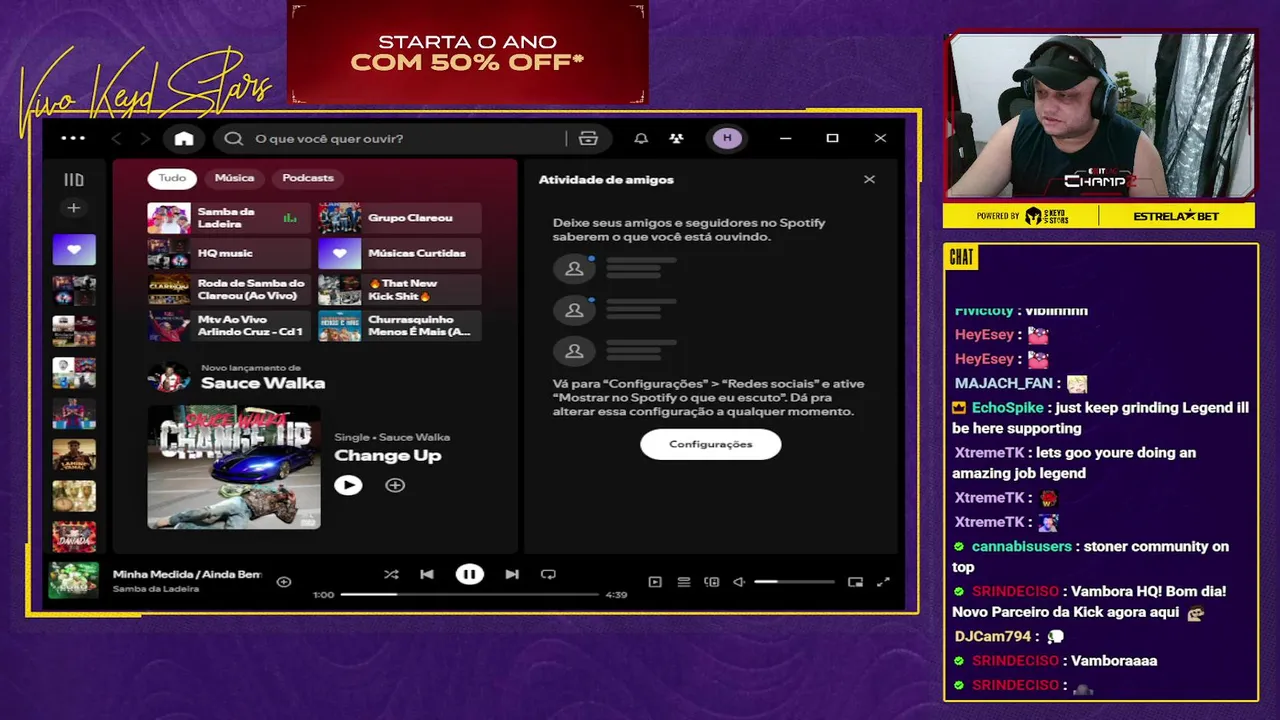
Task: Toggle the Now Playing view icon
Action: pos(655,581)
